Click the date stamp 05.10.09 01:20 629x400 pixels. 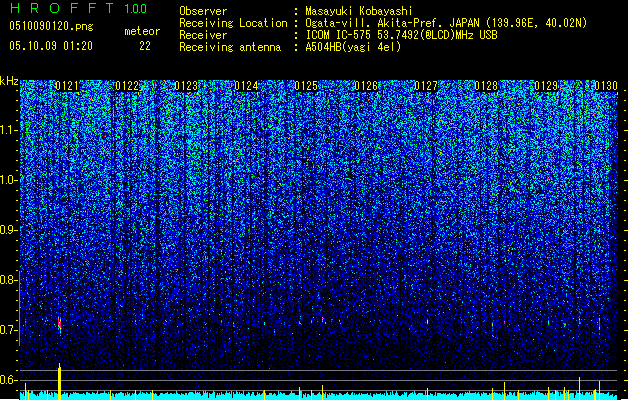51,46
